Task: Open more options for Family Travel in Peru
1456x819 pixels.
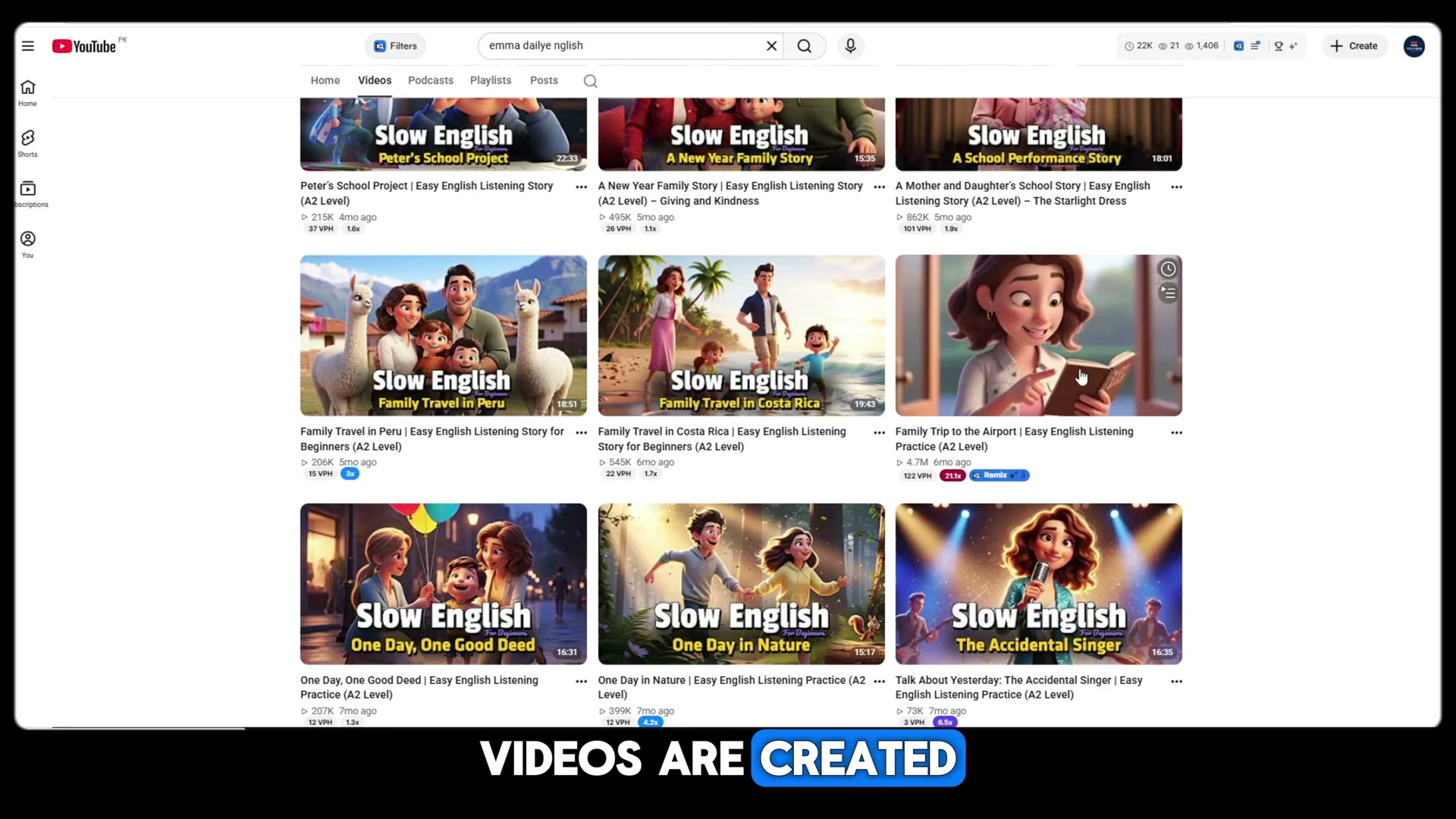Action: [582, 432]
